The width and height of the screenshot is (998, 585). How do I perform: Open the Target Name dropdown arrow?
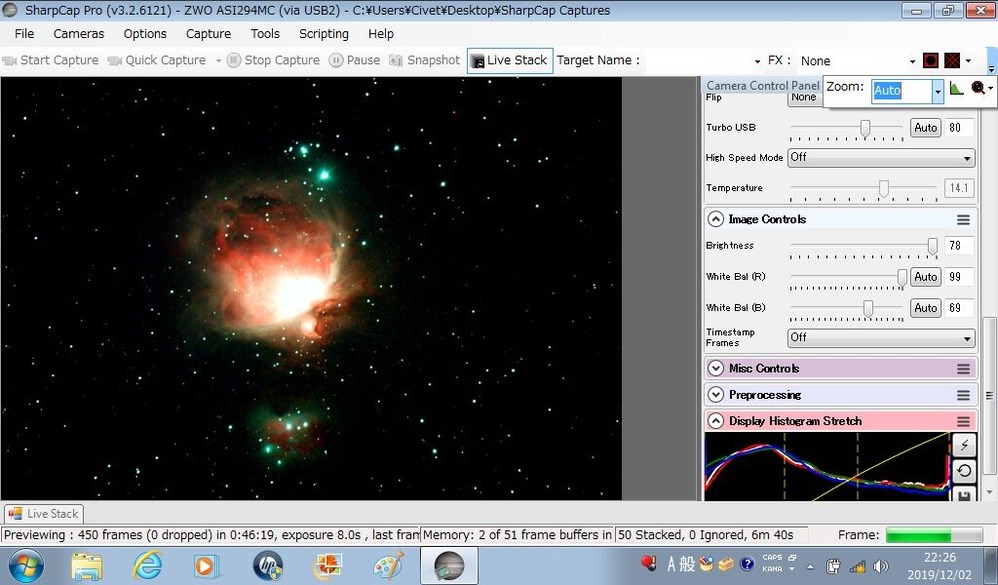coord(757,62)
